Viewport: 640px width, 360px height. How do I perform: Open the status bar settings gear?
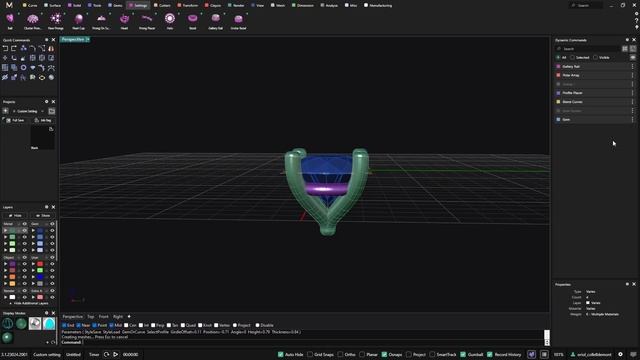(x=620, y=354)
